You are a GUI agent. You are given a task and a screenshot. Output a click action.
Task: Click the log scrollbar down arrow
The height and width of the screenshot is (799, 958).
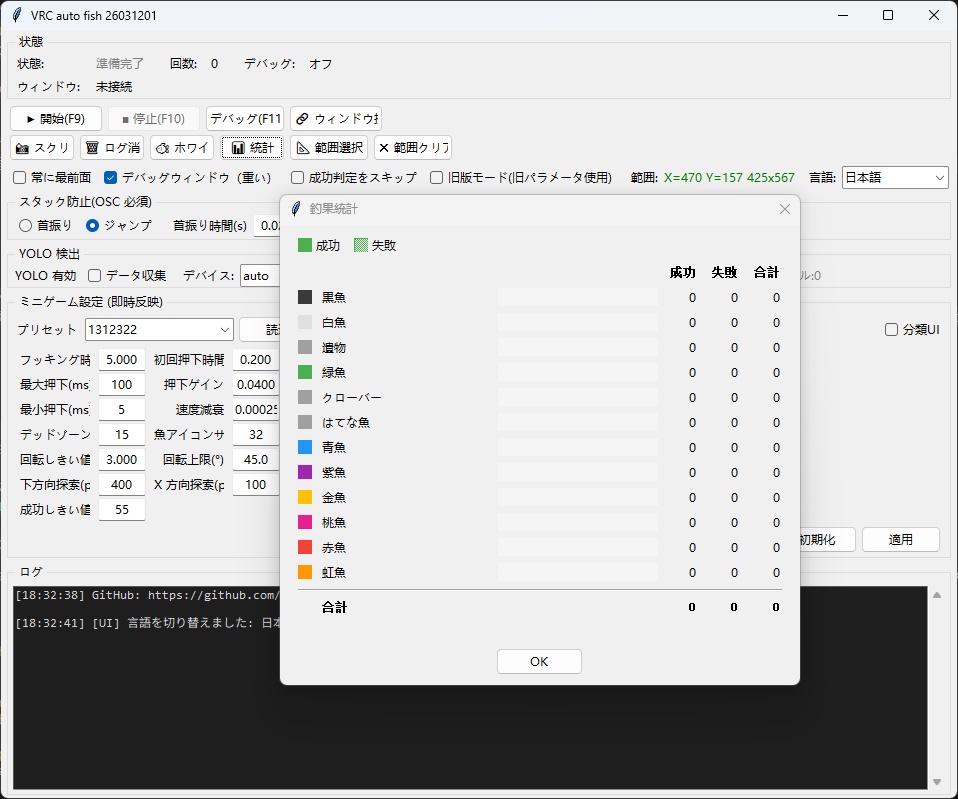937,782
